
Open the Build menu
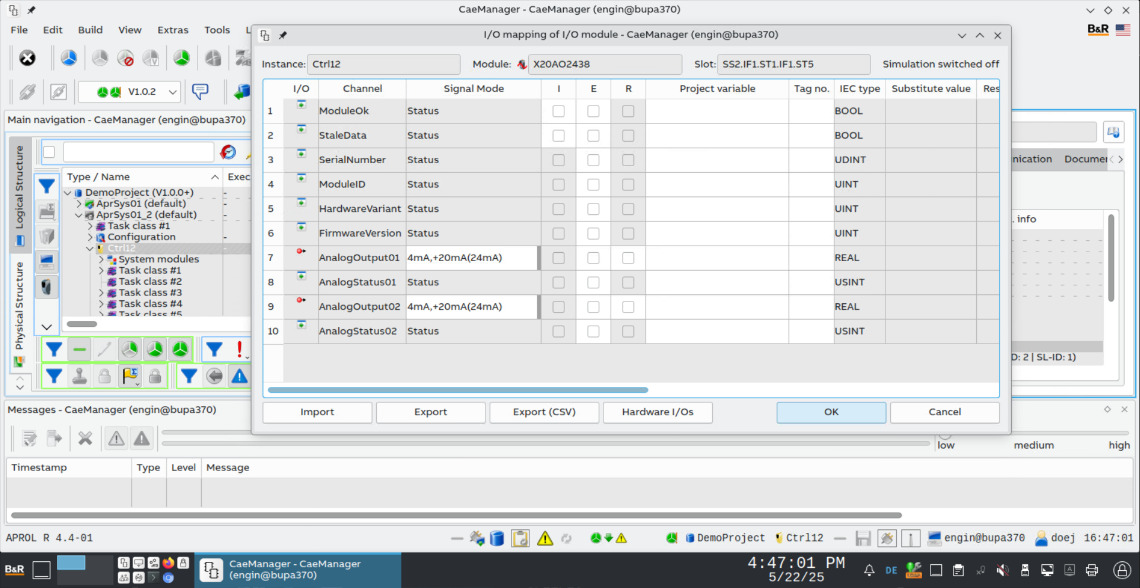(90, 30)
